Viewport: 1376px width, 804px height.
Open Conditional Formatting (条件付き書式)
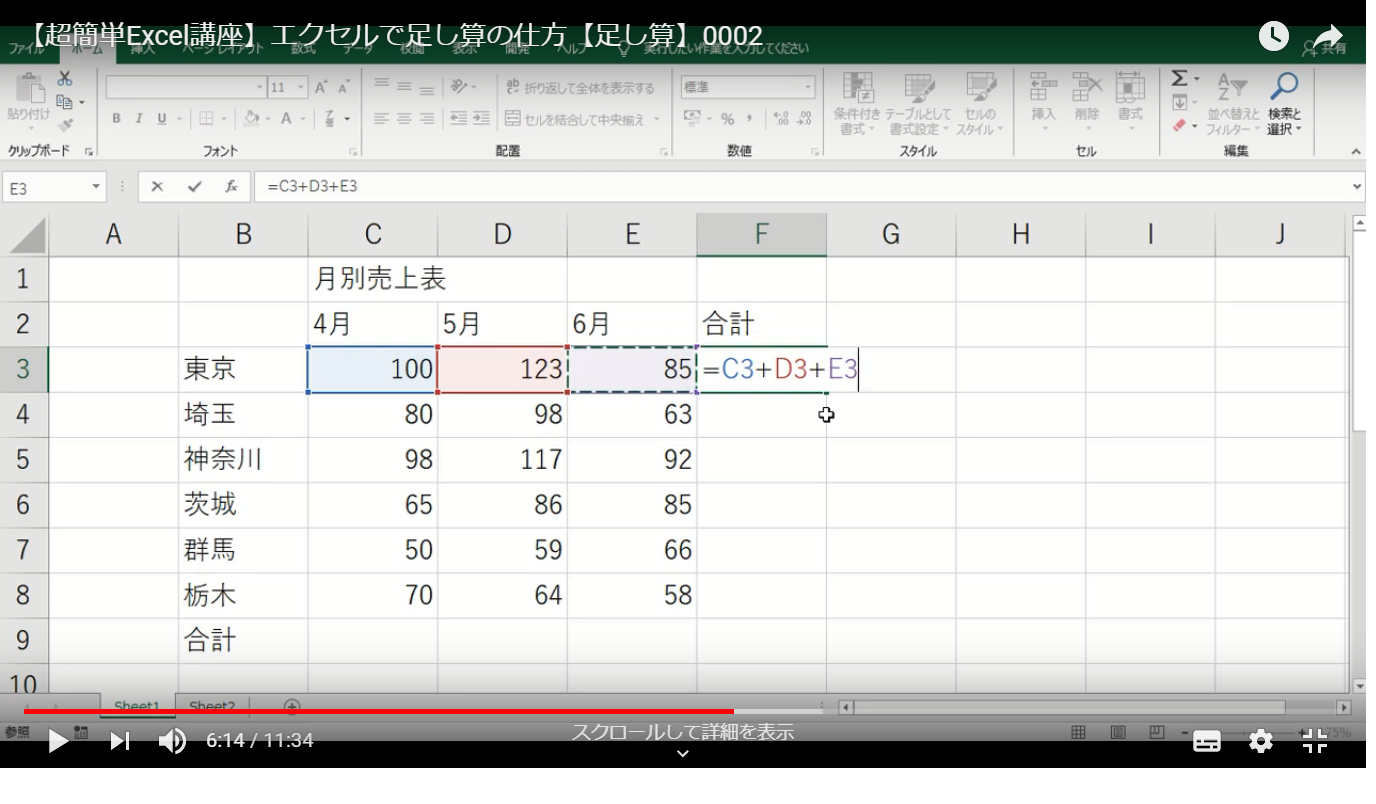click(858, 105)
